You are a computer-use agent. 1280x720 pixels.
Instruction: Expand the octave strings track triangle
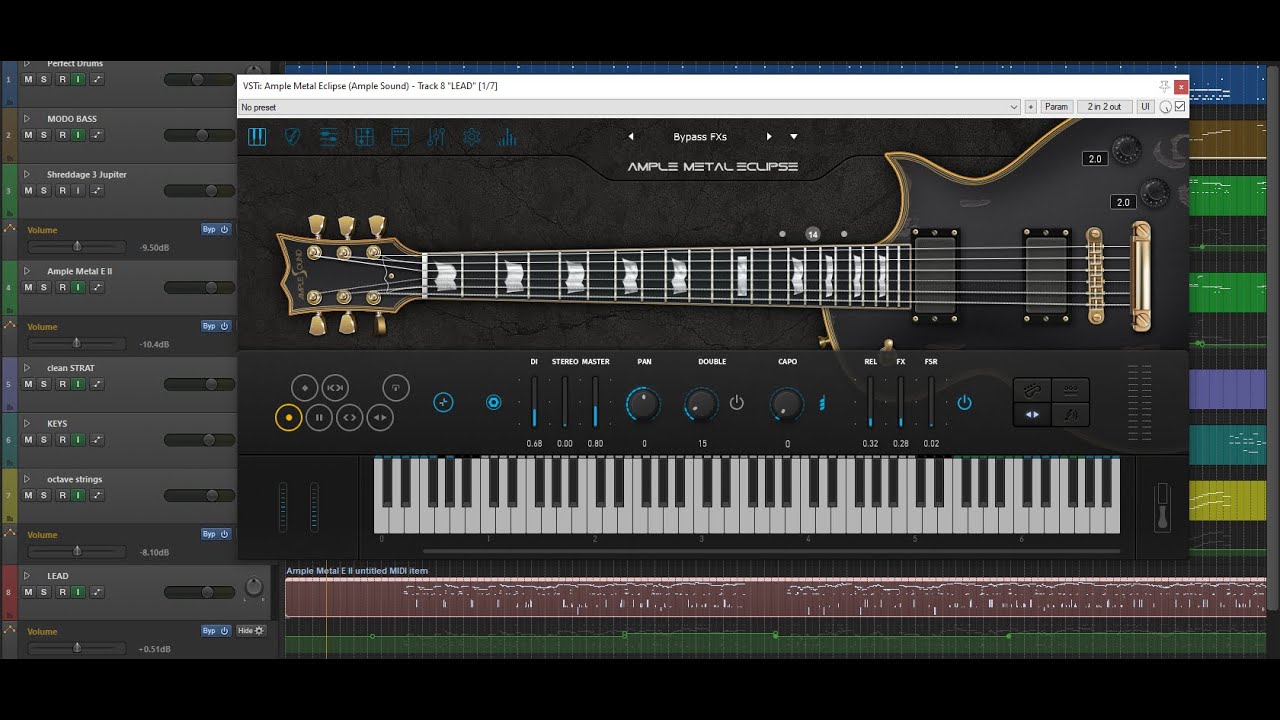coord(27,479)
